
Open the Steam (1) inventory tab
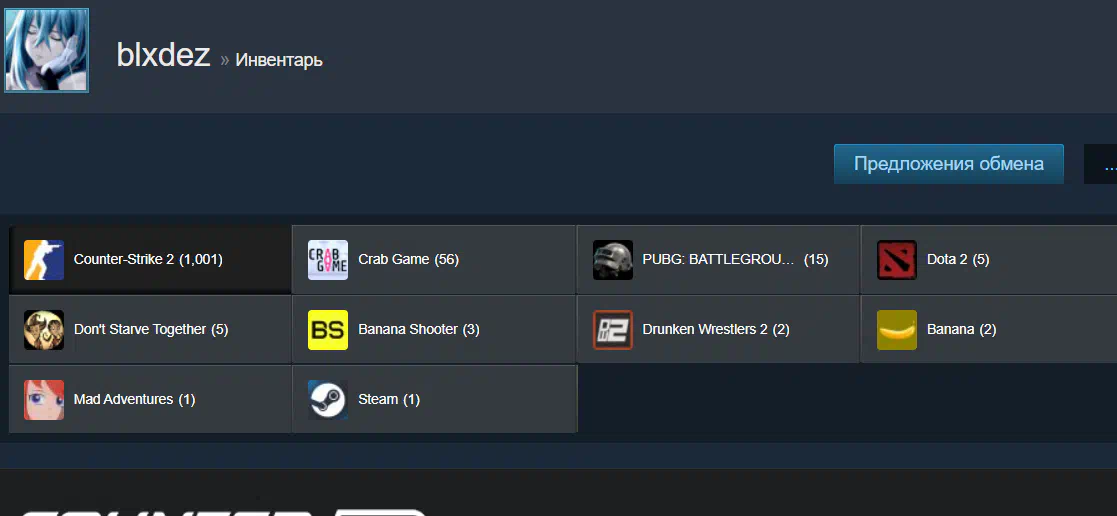click(x=434, y=399)
